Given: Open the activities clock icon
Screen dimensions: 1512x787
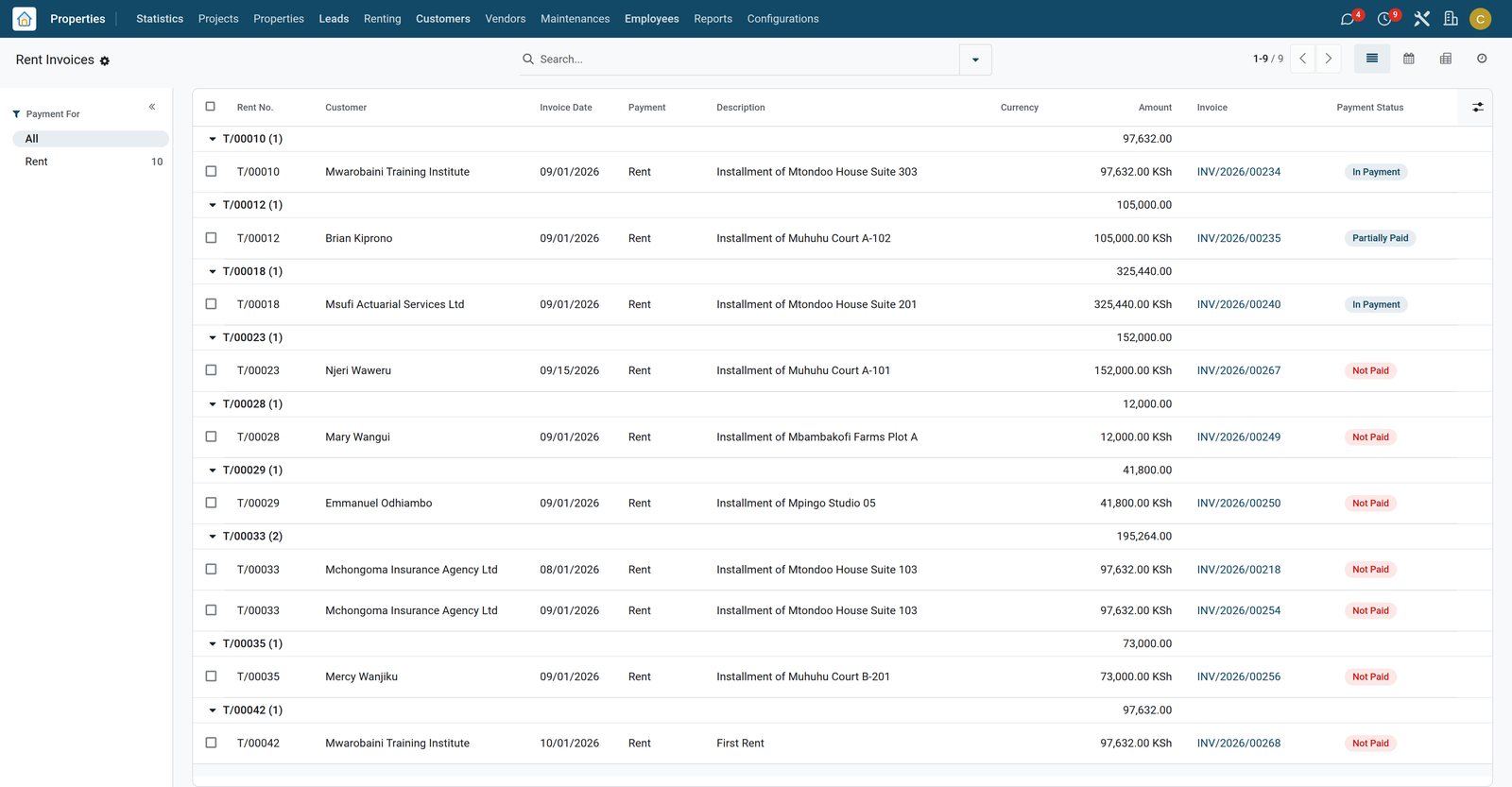Looking at the screenshot, I should pos(1384,19).
